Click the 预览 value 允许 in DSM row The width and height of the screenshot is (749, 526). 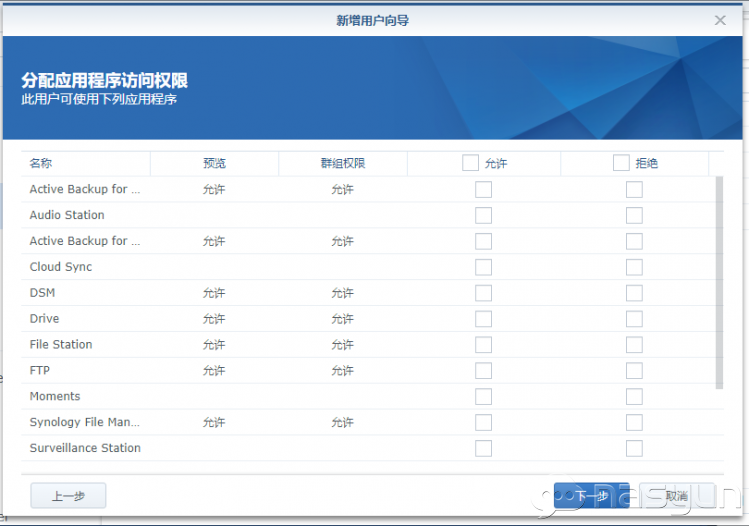[x=214, y=293]
